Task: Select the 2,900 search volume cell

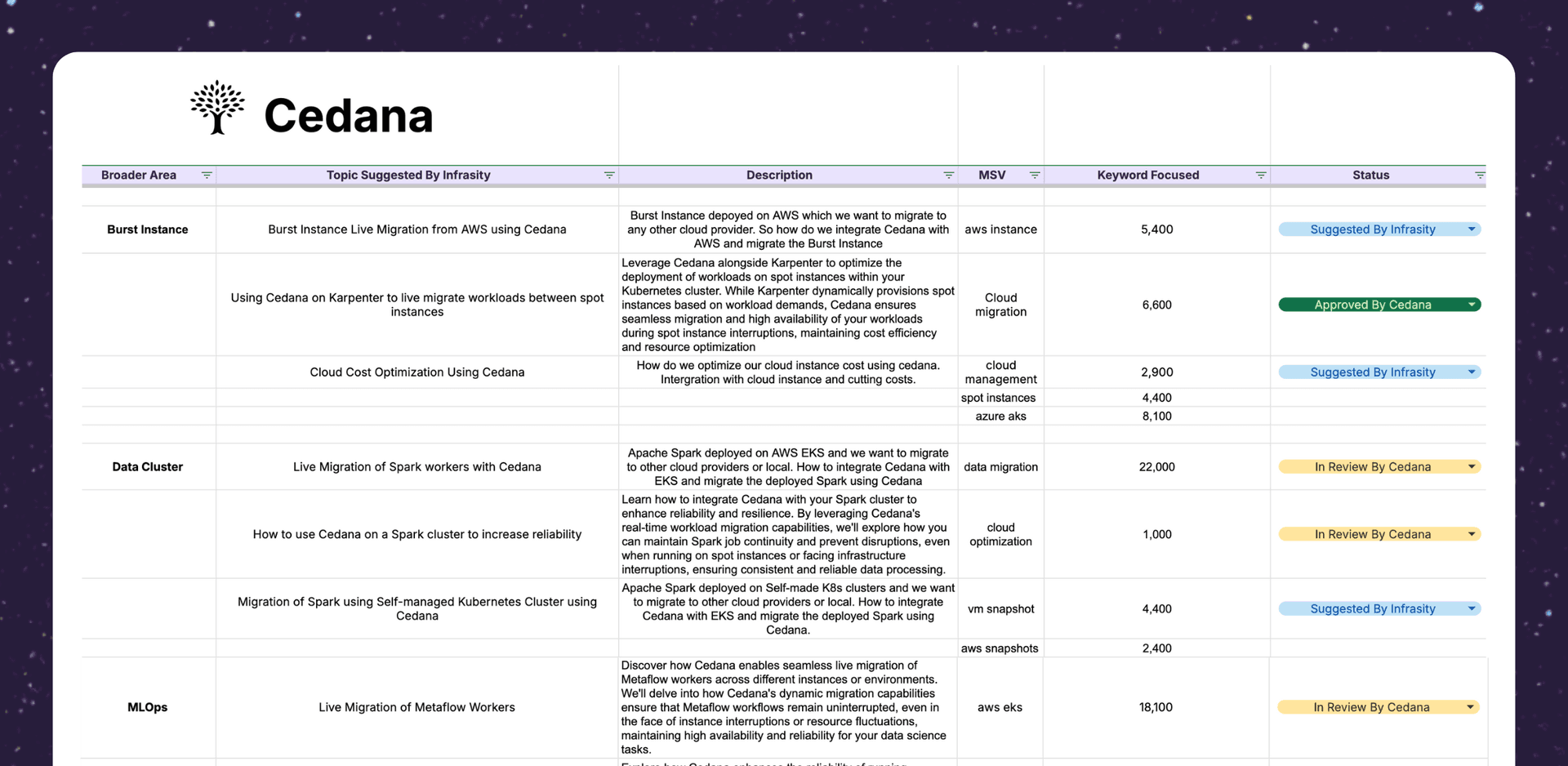Action: [x=1156, y=372]
